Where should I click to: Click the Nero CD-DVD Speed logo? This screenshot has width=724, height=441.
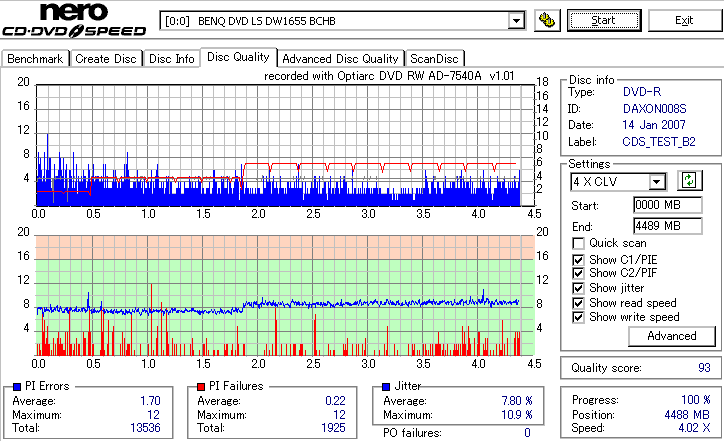(74, 20)
